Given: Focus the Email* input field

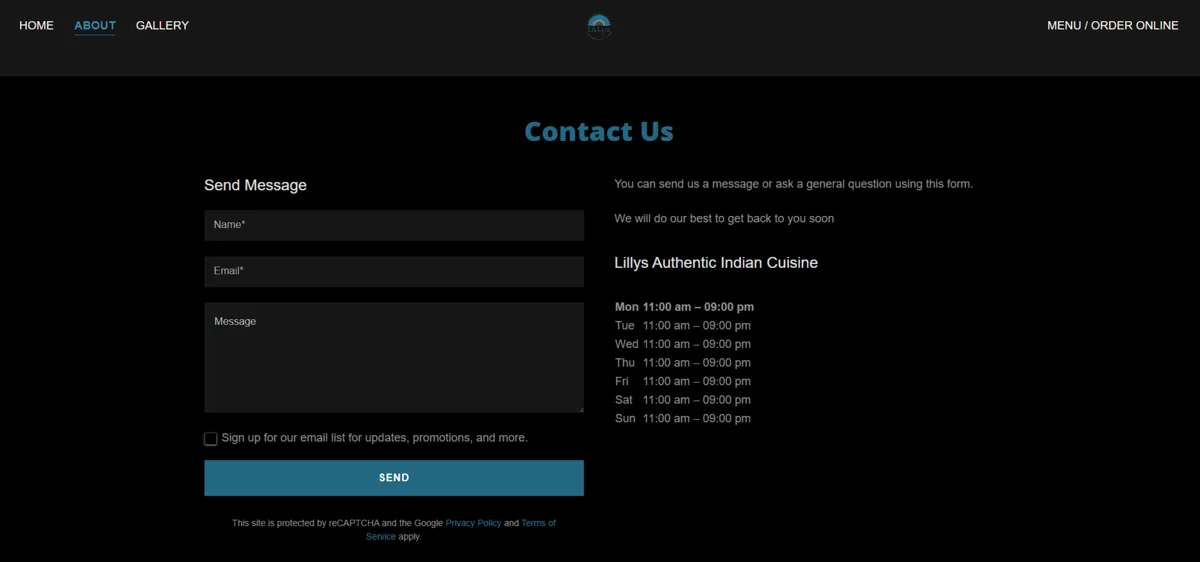Looking at the screenshot, I should (x=394, y=271).
